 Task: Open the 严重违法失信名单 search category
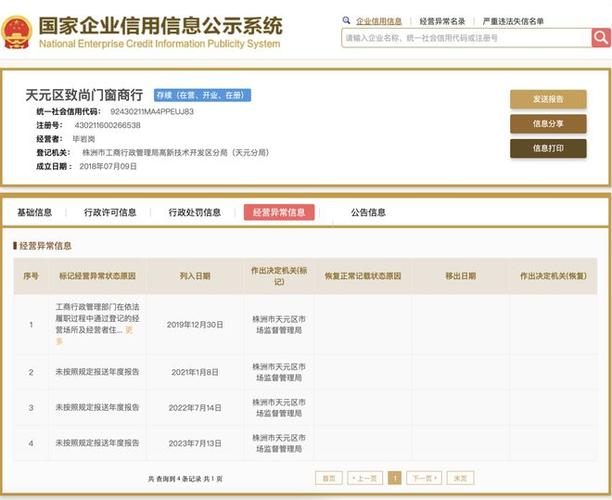513,21
